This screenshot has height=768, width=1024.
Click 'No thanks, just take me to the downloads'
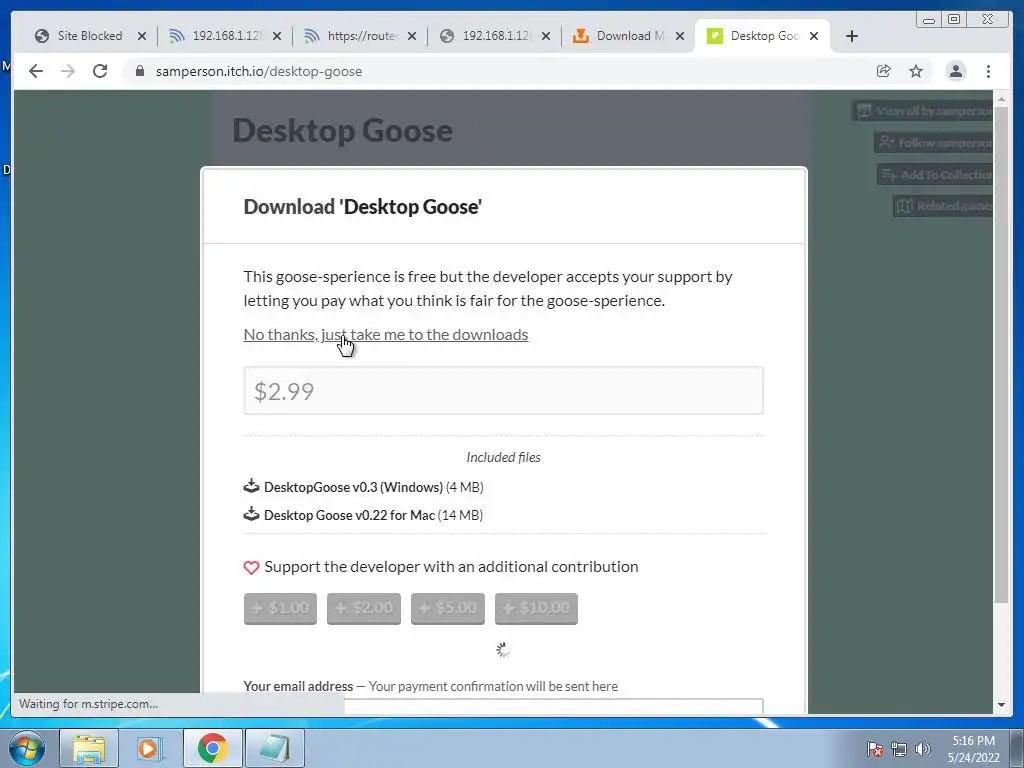tap(385, 334)
